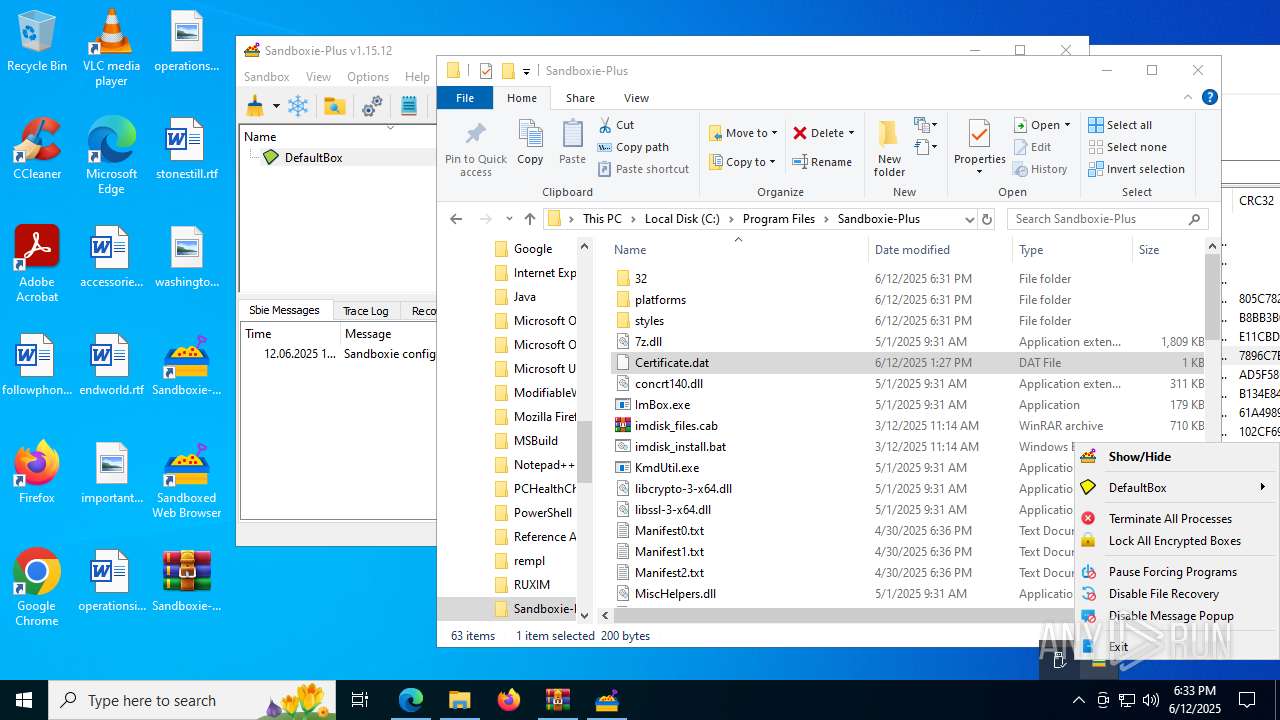Open the Copy to dropdown

tap(742, 162)
